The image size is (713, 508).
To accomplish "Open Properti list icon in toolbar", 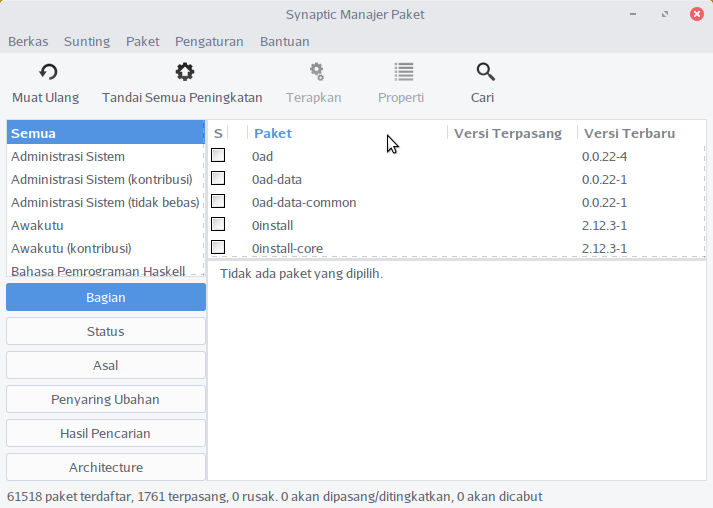I will [403, 72].
